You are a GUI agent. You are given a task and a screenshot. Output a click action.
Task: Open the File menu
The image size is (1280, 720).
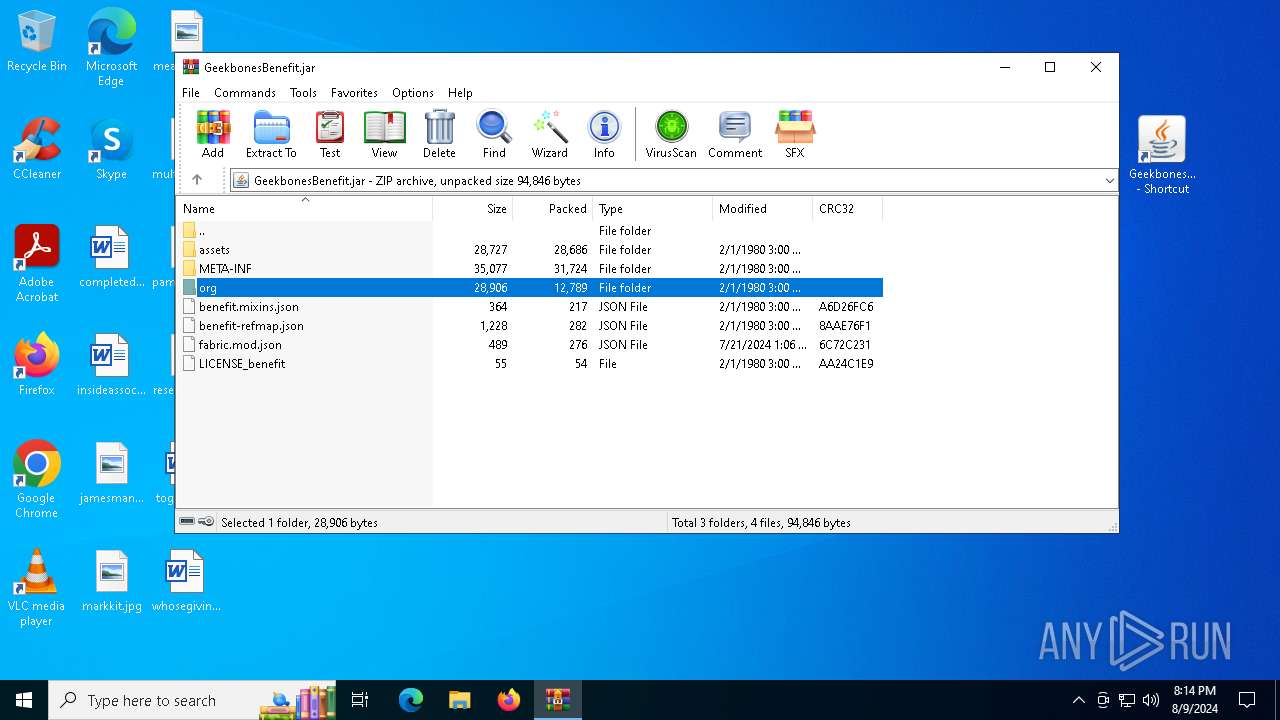(x=190, y=92)
